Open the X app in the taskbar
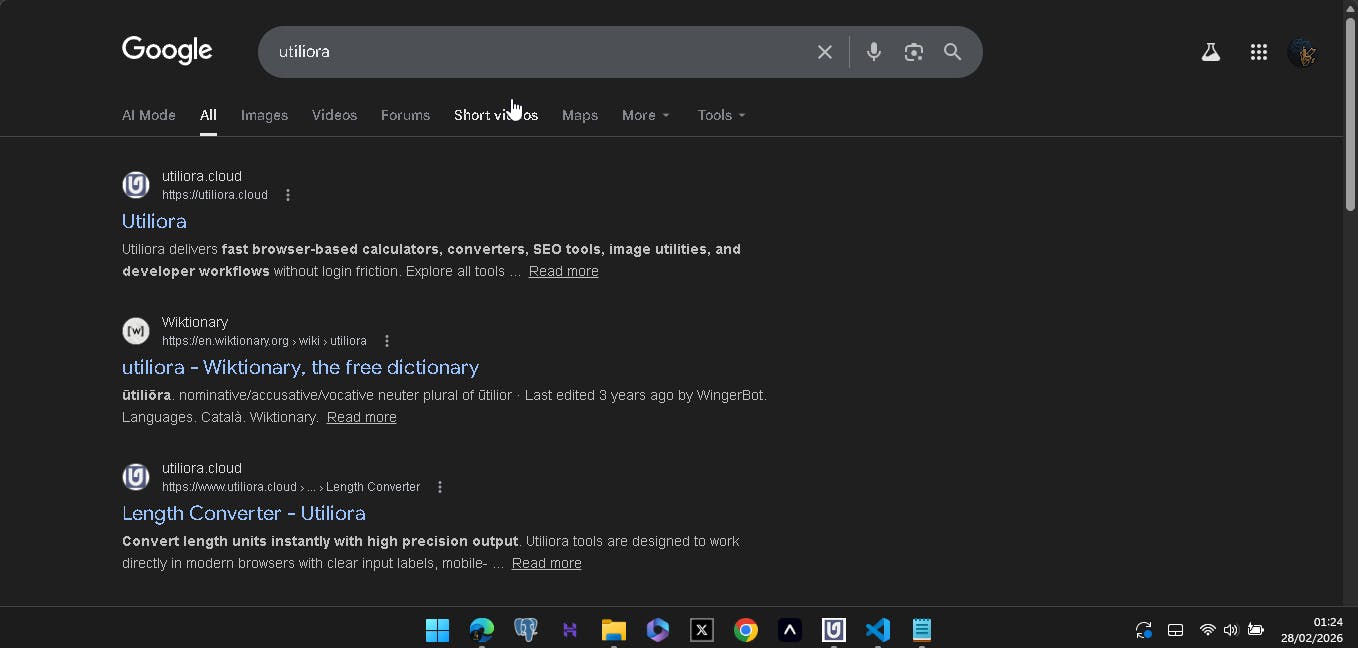The height and width of the screenshot is (648, 1358). pos(702,630)
